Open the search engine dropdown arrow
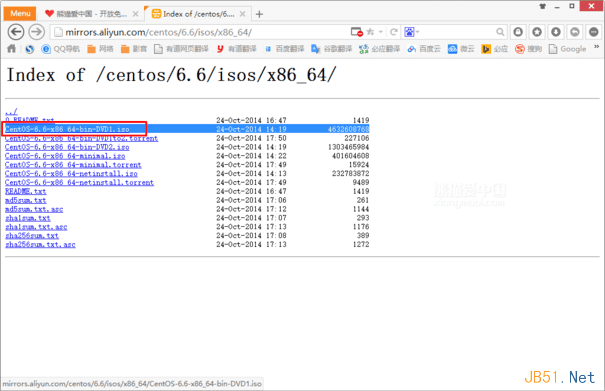Viewport: 605px width, 391px height. pyautogui.click(x=417, y=32)
